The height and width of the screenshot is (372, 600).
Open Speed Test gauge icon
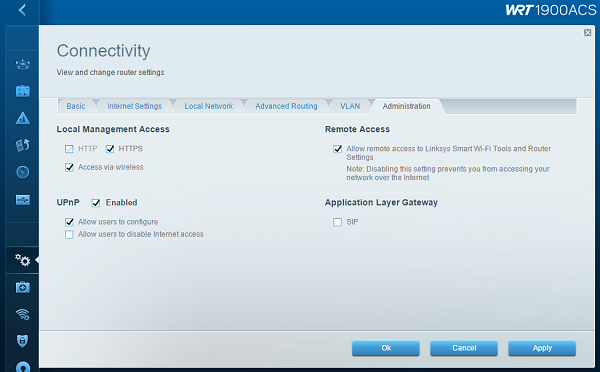coord(23,172)
